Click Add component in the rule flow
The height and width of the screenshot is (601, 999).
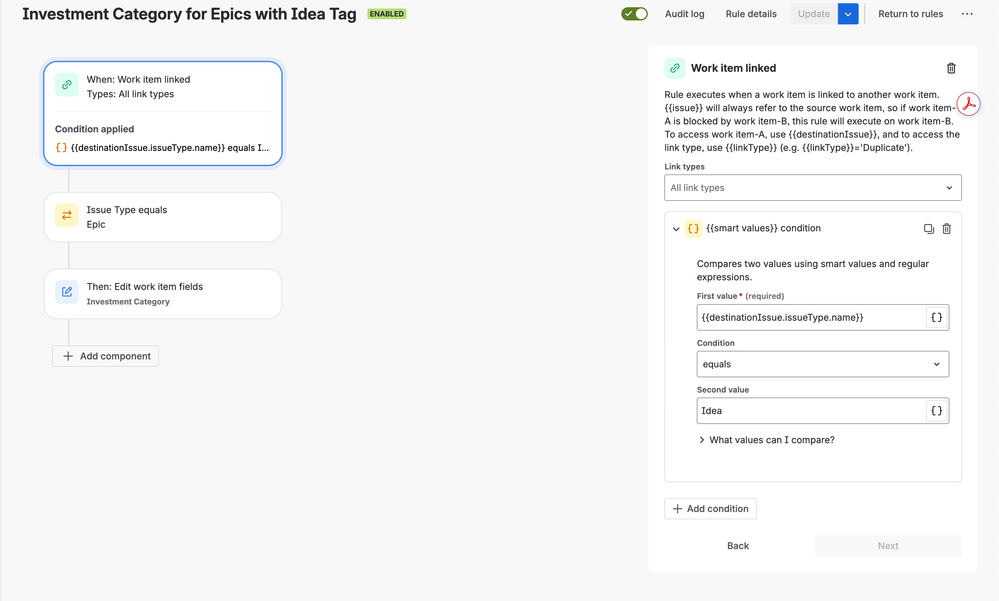click(106, 356)
